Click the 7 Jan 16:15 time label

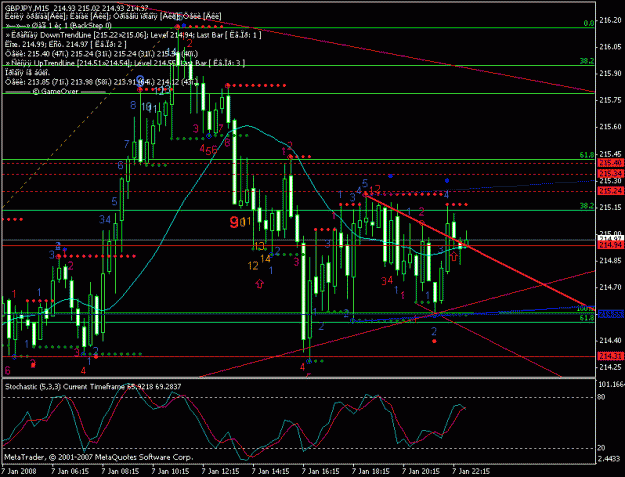click(x=321, y=471)
